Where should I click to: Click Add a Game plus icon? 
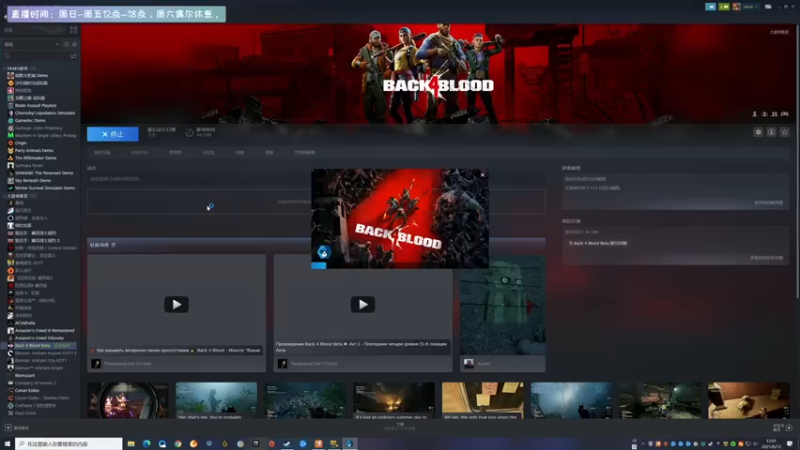(8, 428)
